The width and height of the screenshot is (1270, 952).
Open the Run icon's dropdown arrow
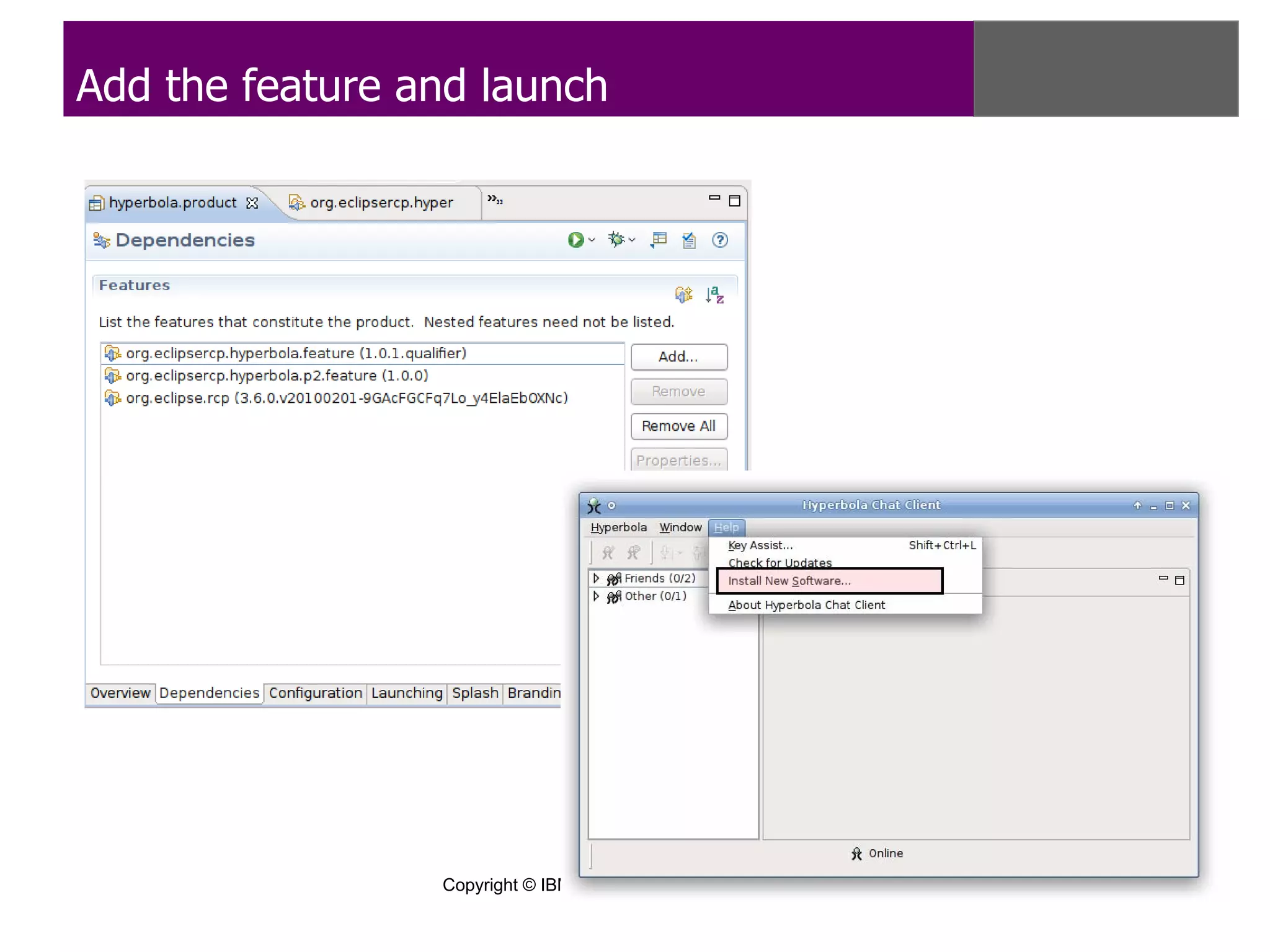[x=592, y=240]
